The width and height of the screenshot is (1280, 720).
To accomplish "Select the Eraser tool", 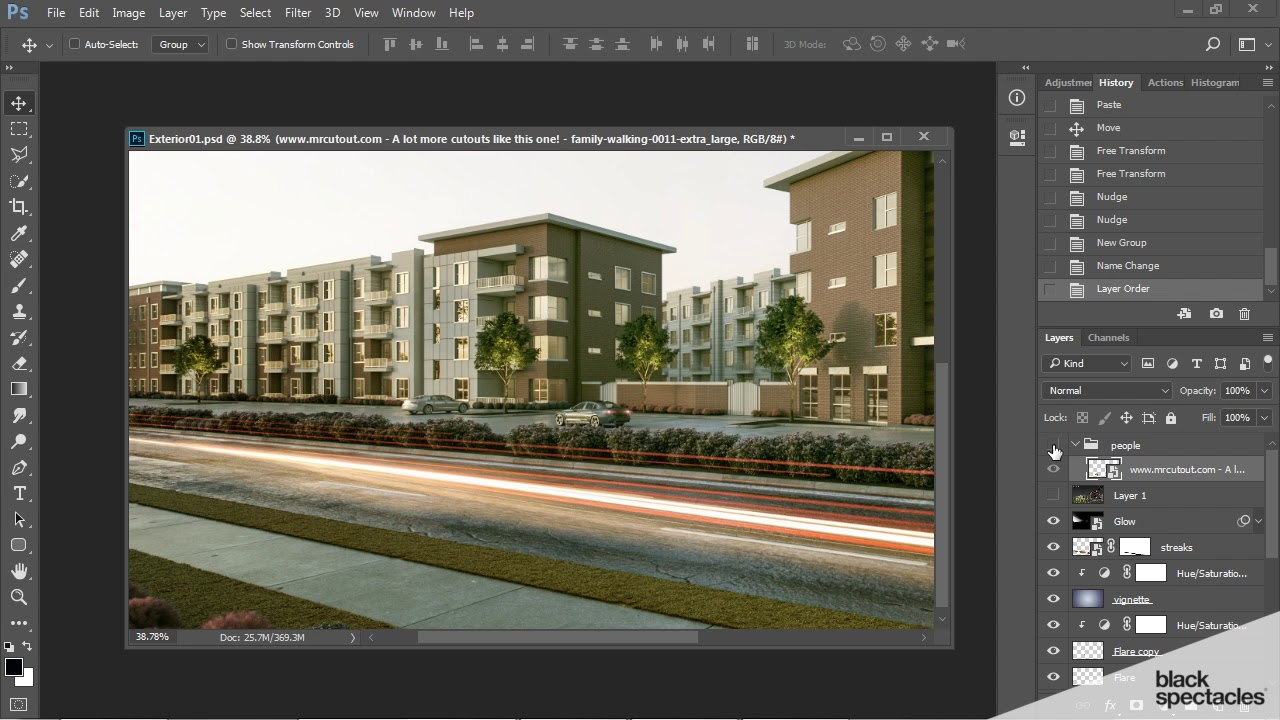I will click(19, 363).
